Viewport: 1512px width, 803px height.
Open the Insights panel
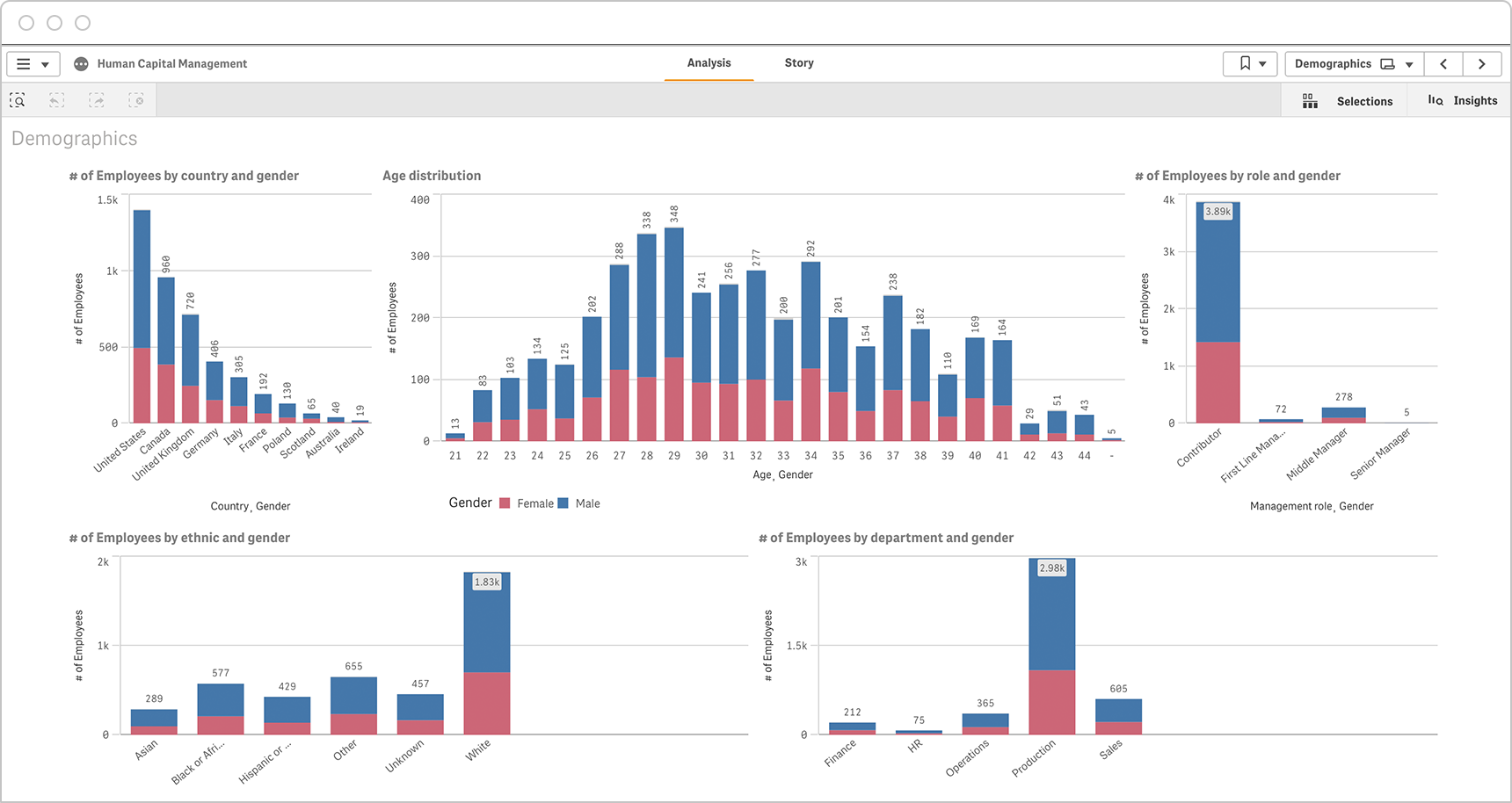(x=1462, y=101)
